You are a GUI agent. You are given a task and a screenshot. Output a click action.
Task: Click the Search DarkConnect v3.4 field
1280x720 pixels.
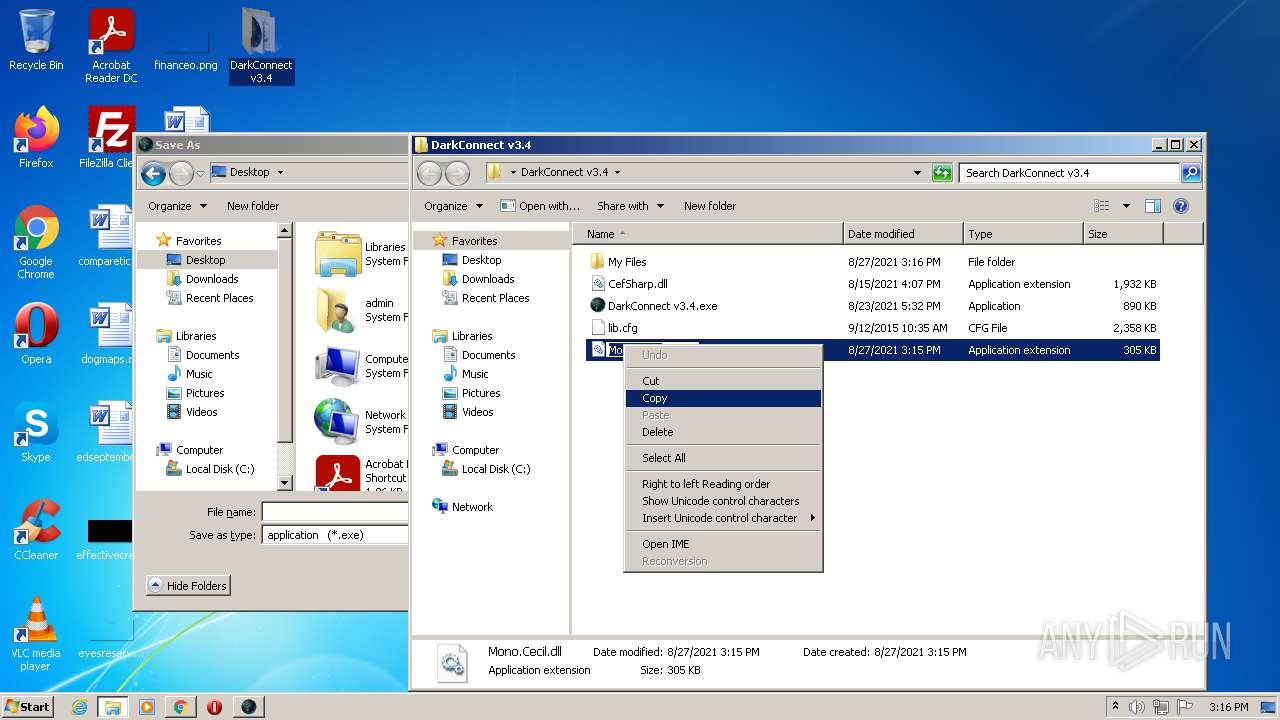click(1069, 173)
